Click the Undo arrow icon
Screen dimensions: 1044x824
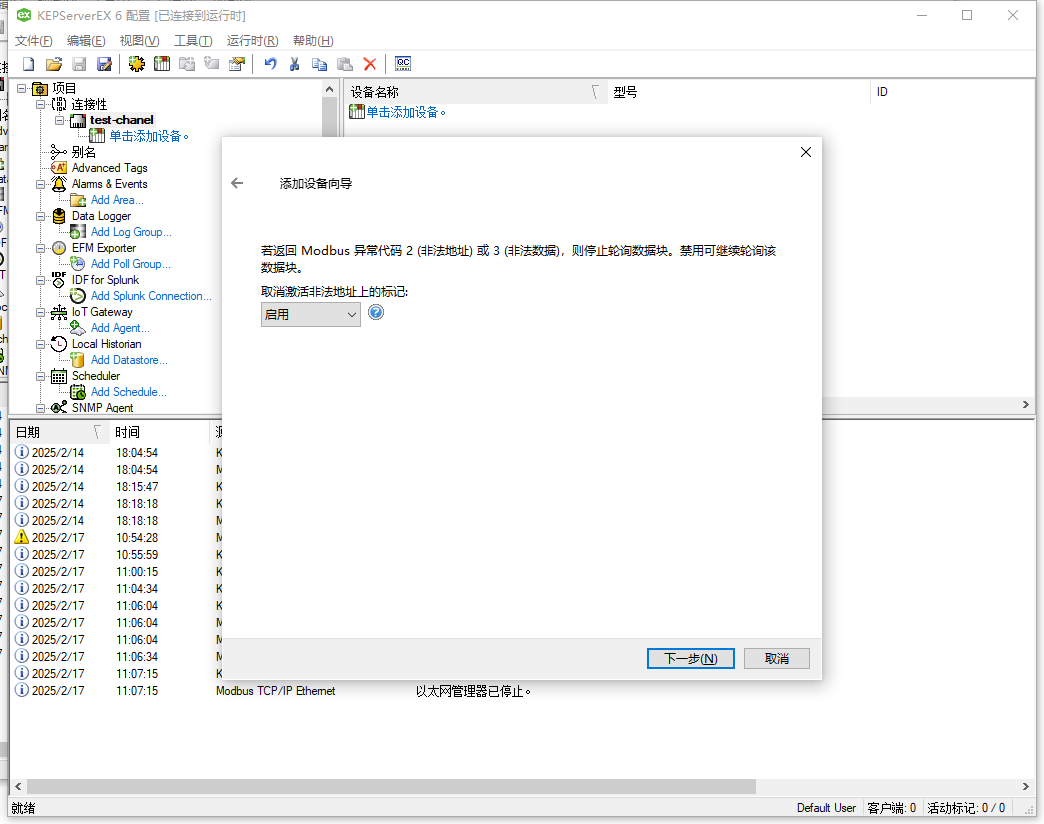[270, 64]
